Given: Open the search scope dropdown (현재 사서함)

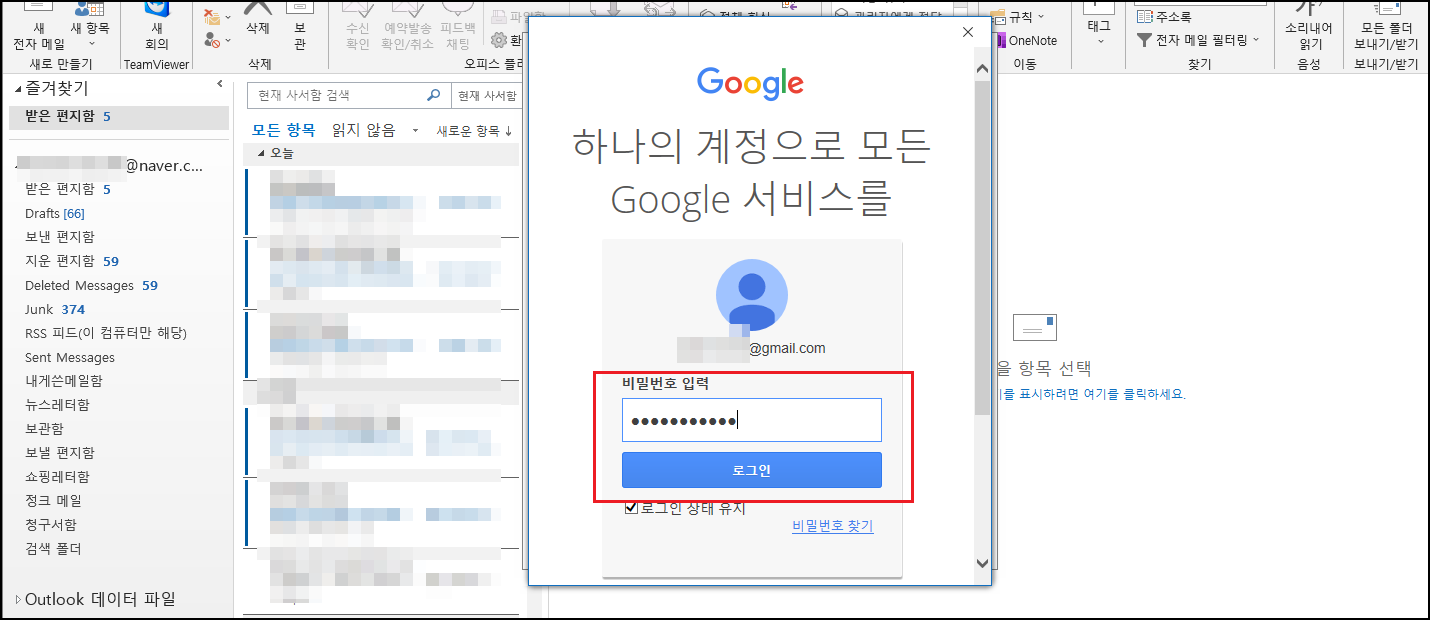Looking at the screenshot, I should [487, 95].
